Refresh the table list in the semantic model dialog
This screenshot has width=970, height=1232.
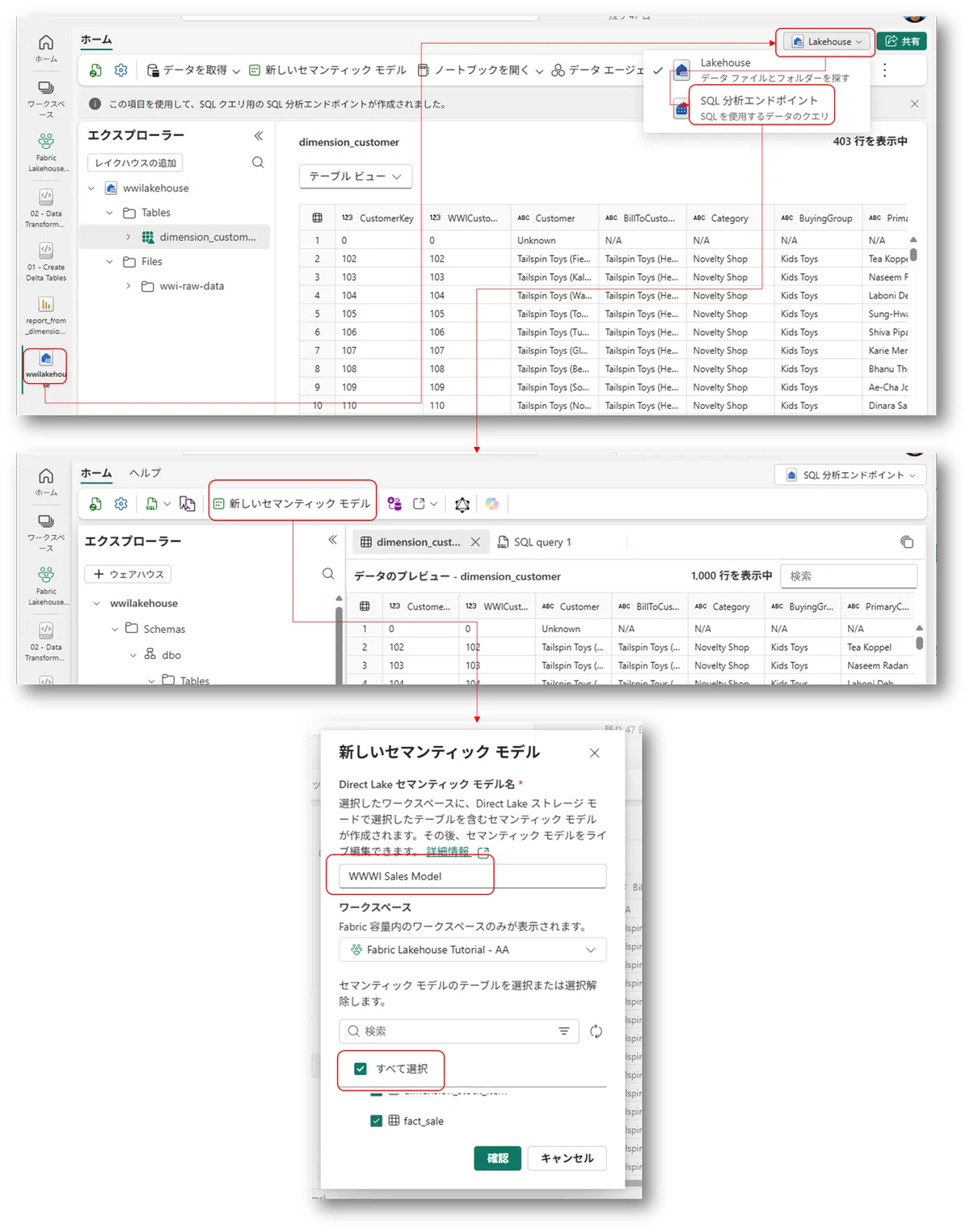coord(596,1031)
